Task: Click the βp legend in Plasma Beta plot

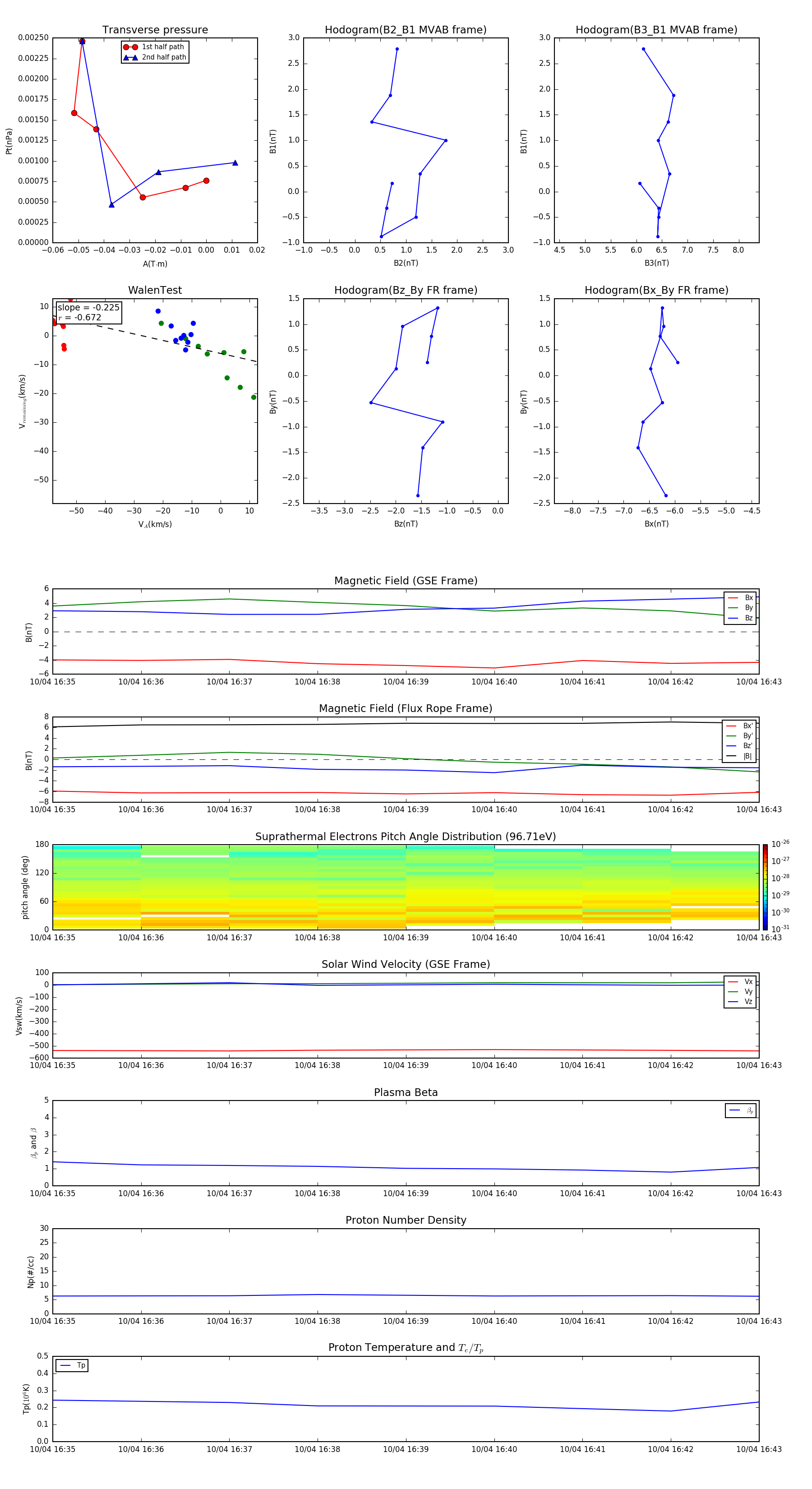Action: pos(741,1110)
